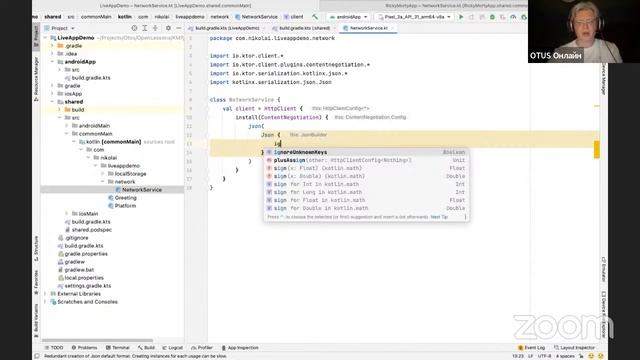Click commonMain in the breadcrumb bar
The width and height of the screenshot is (640, 360).
(96, 17)
